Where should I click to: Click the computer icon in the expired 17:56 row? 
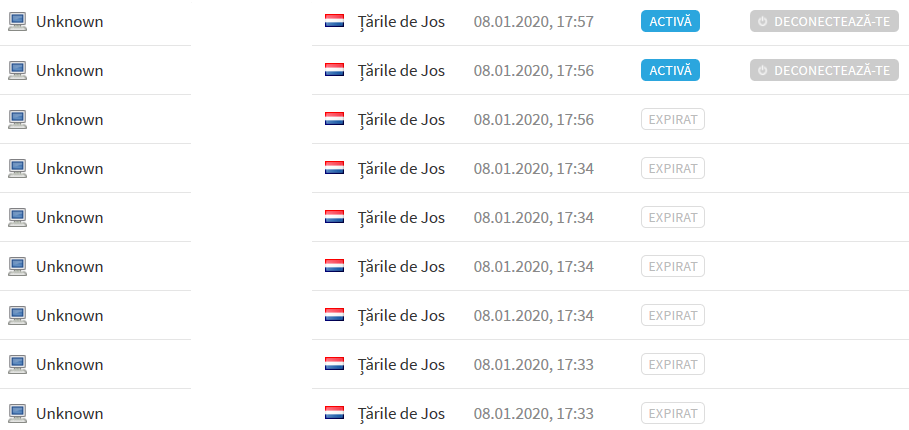click(x=17, y=119)
